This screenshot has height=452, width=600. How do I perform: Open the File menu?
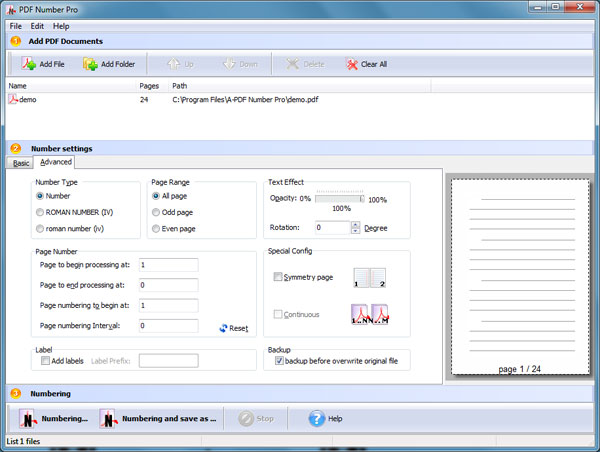pos(16,26)
